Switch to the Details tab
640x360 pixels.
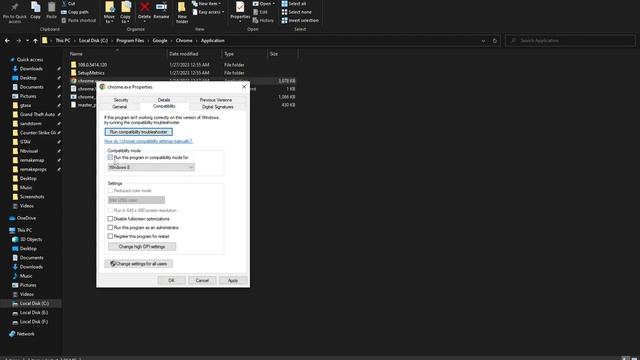pyautogui.click(x=164, y=100)
